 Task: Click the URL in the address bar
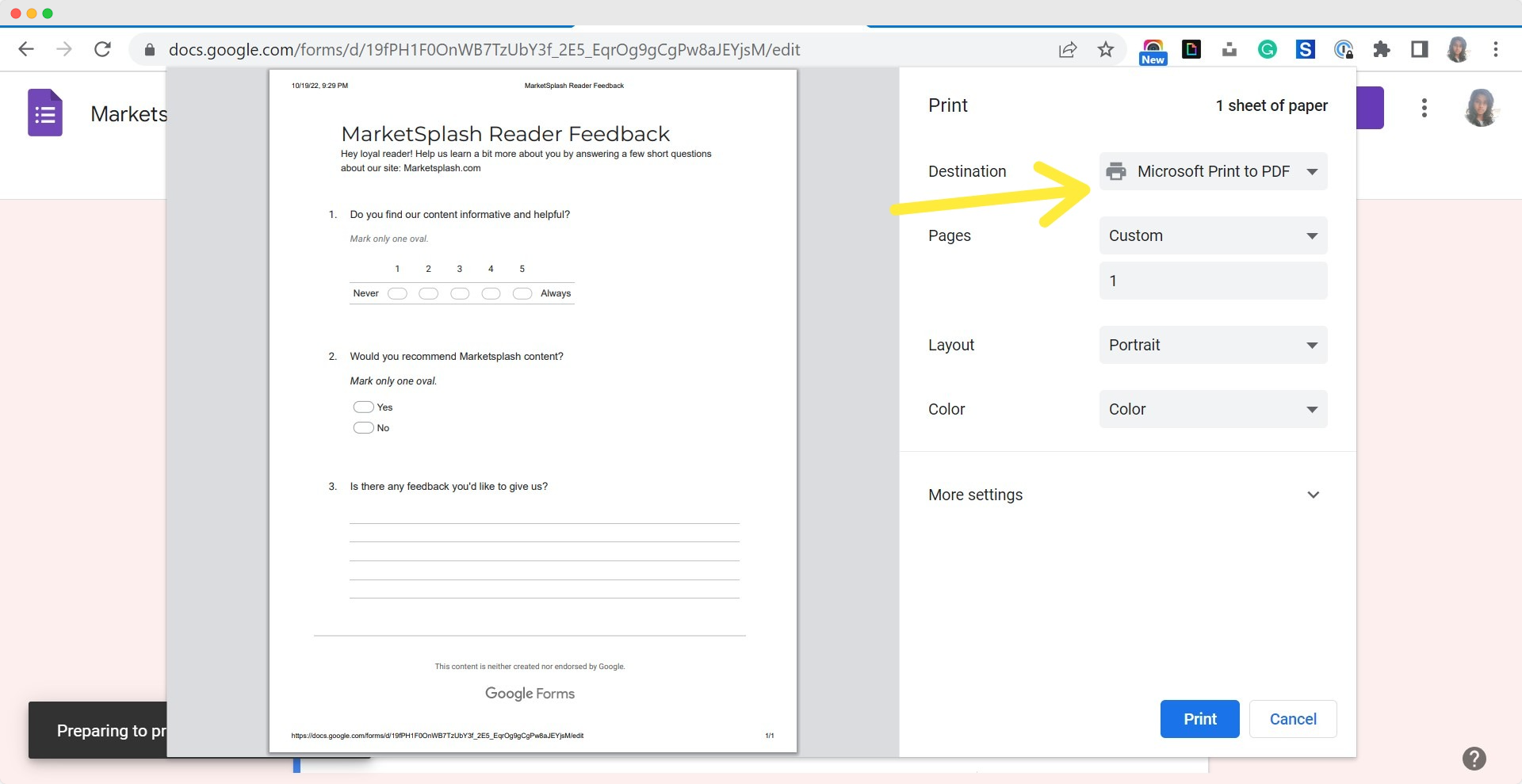tap(484, 50)
